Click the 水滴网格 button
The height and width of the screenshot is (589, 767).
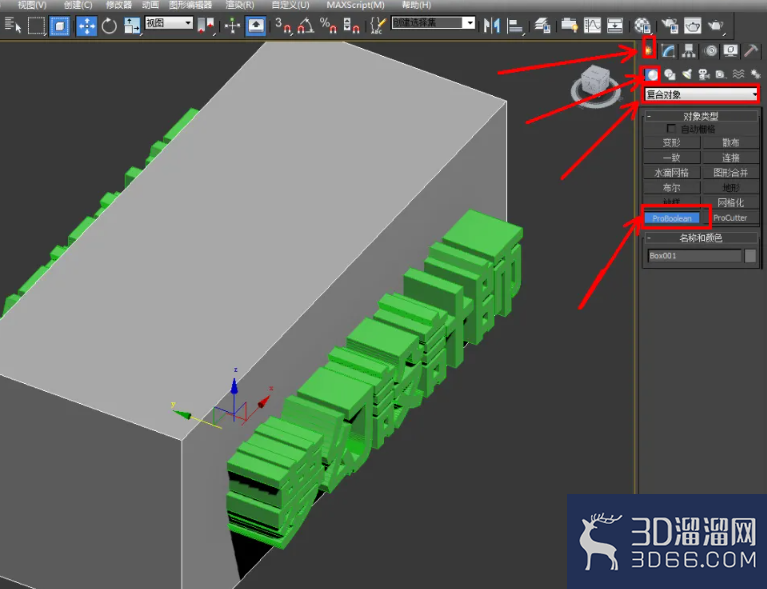point(672,173)
